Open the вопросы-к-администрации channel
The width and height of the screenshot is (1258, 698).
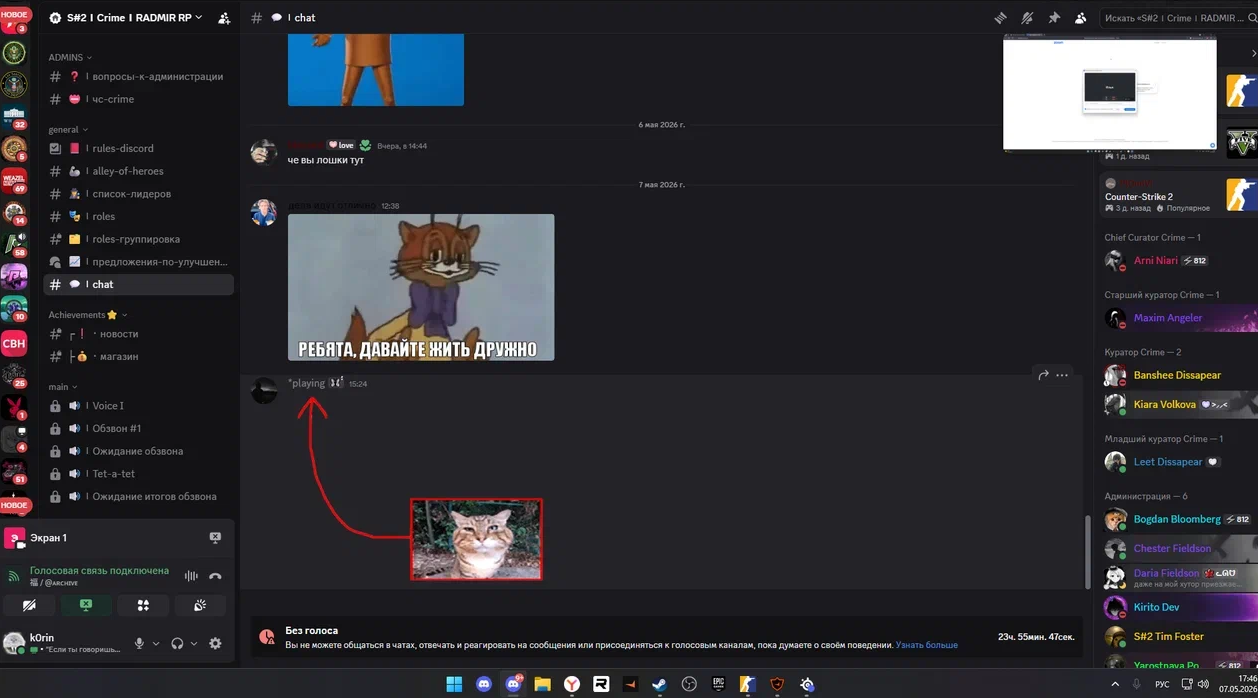(139, 77)
